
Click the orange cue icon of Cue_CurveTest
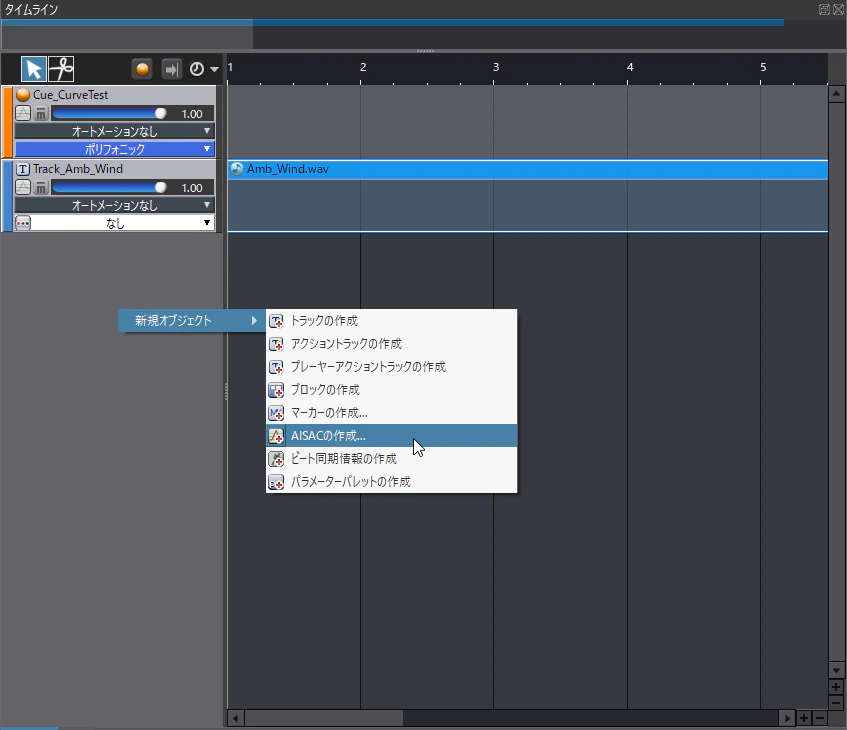pyautogui.click(x=23, y=95)
